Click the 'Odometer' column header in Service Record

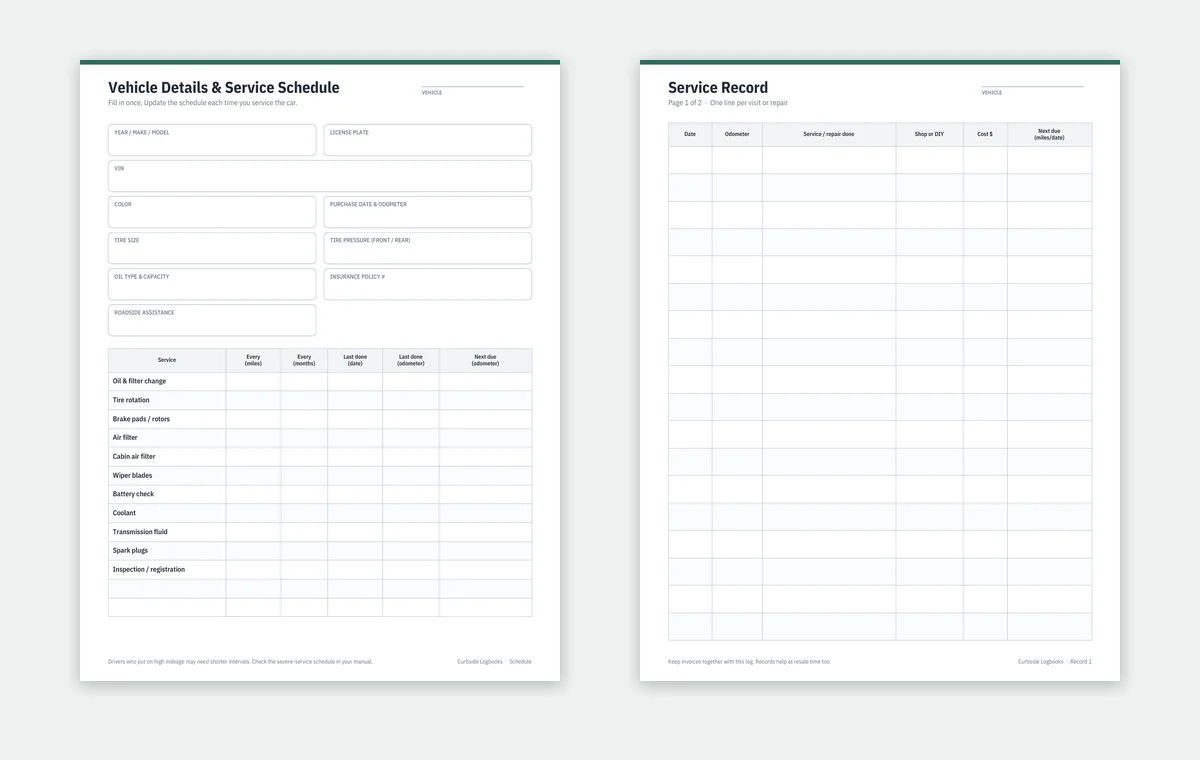click(x=737, y=134)
